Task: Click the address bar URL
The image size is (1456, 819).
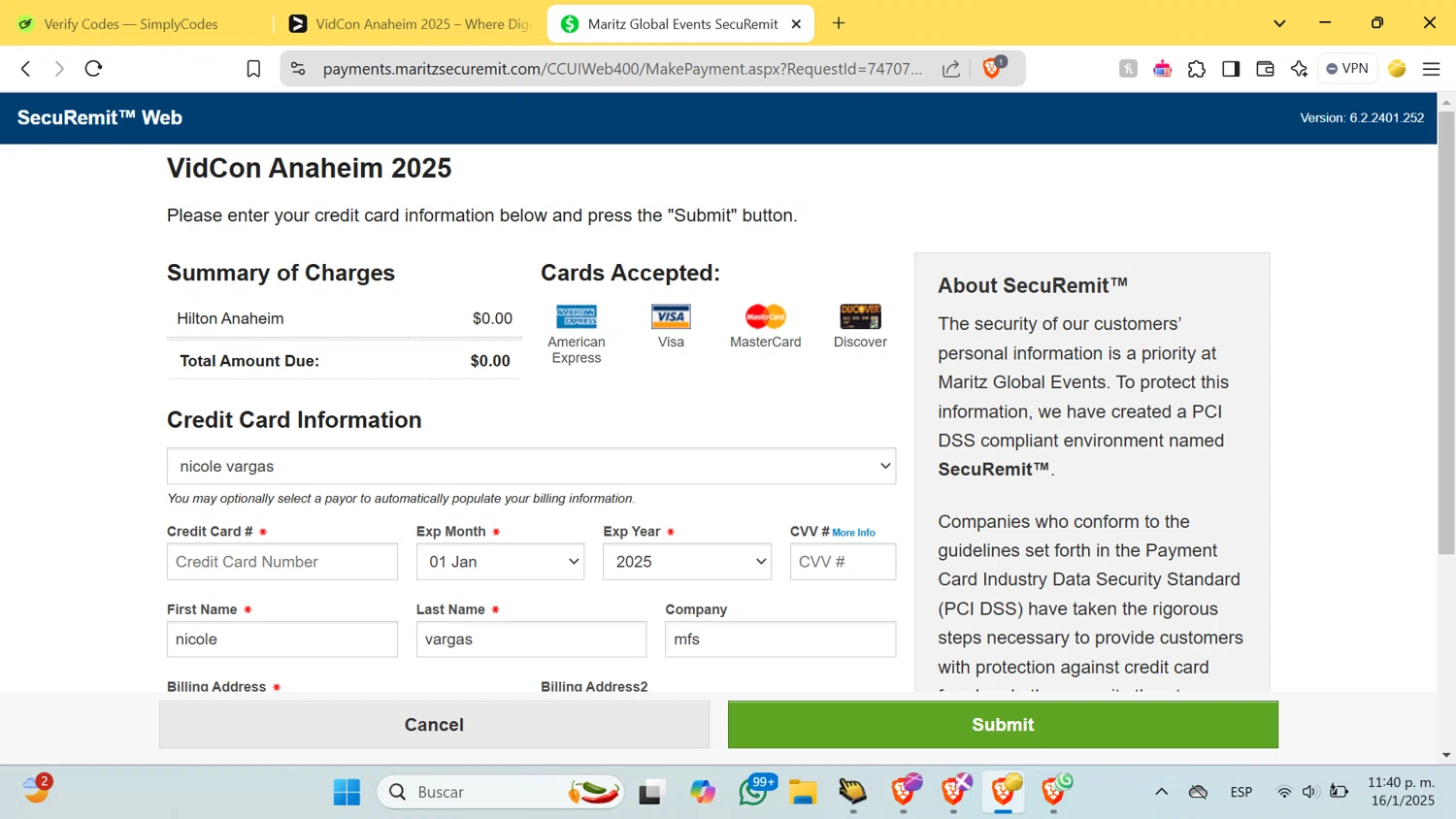Action: pos(622,69)
